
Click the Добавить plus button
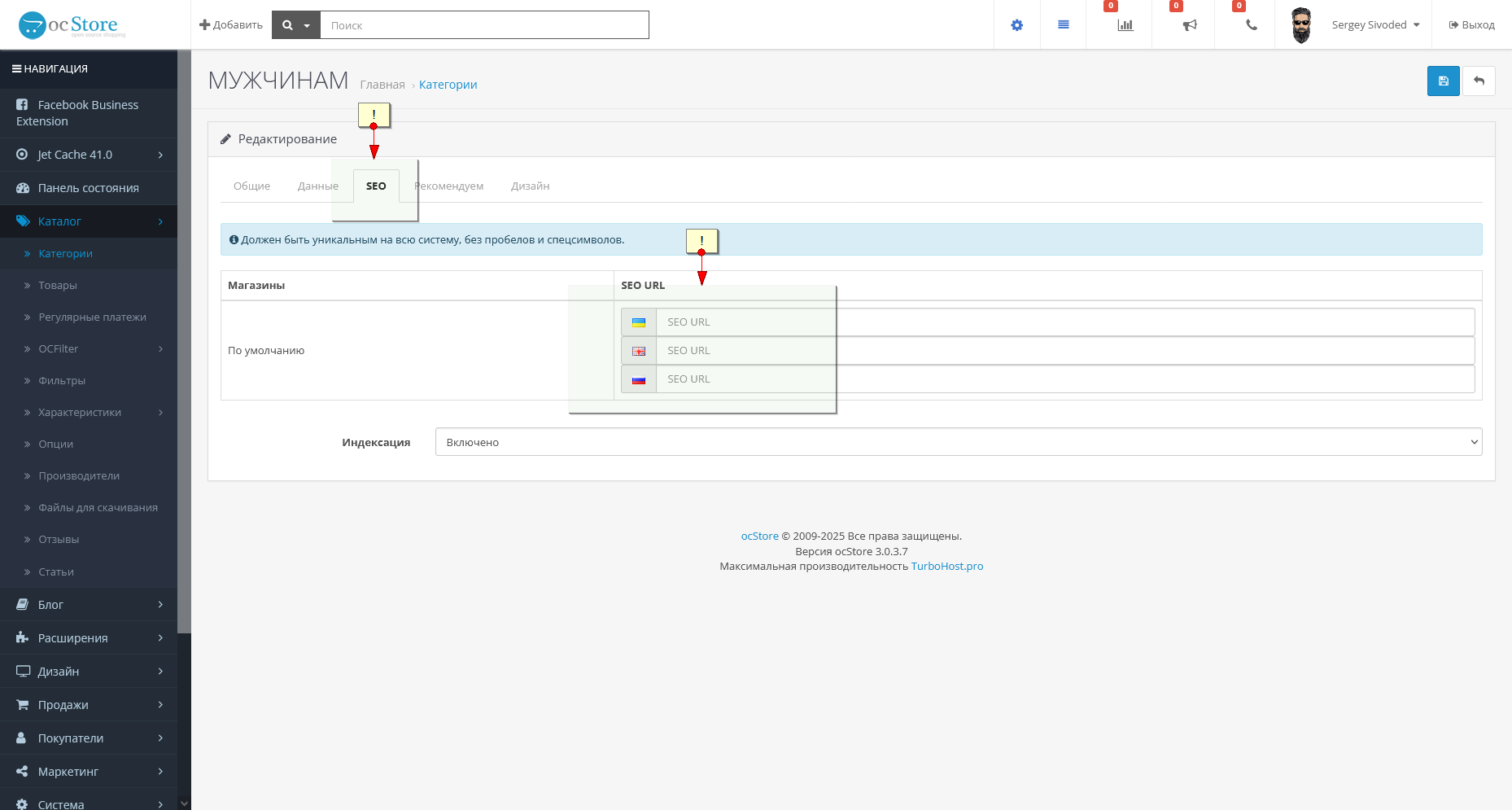[x=231, y=25]
